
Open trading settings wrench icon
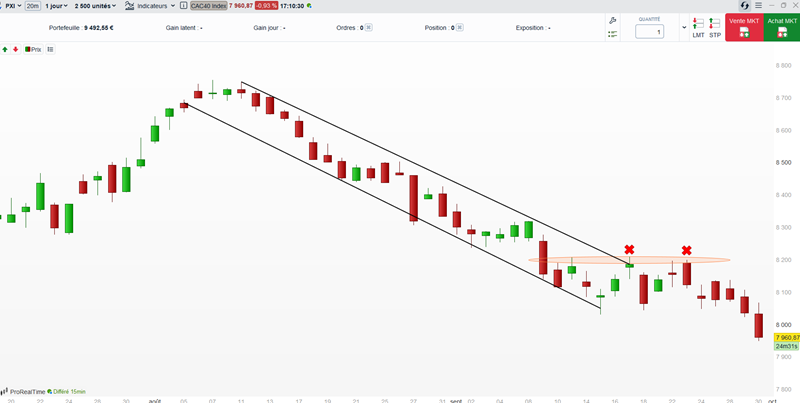coord(613,20)
